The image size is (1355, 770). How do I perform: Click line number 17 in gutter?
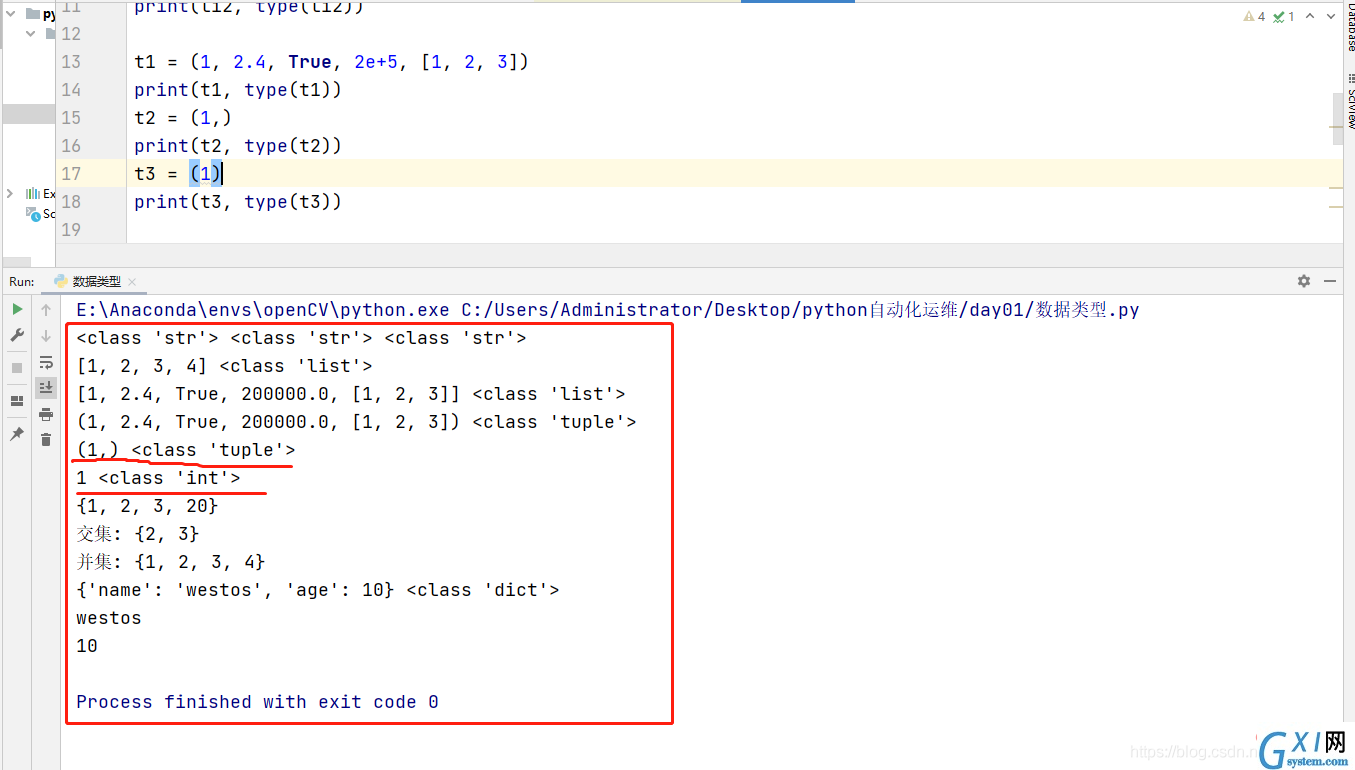[70, 174]
